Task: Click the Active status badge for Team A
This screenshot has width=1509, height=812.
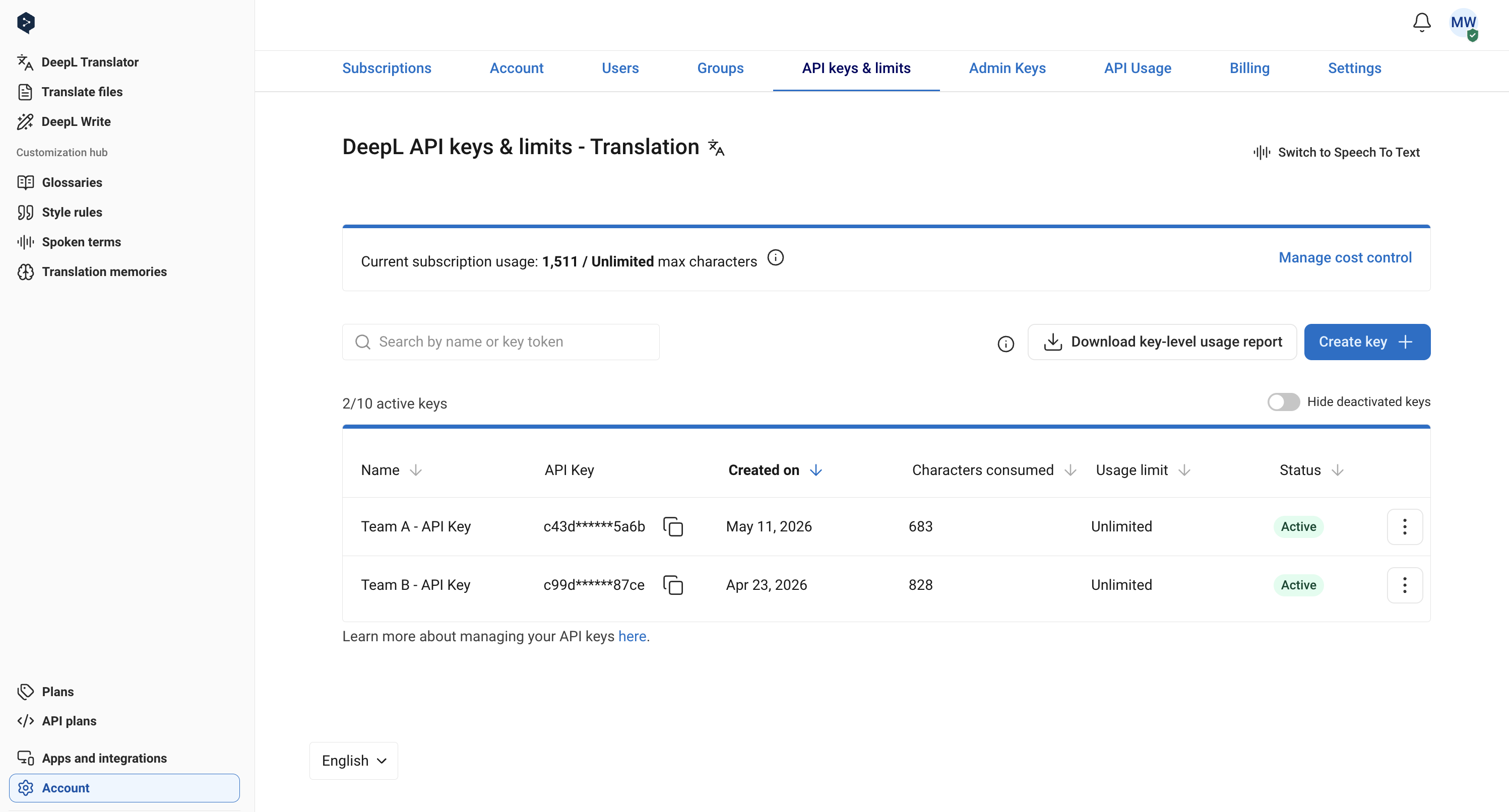Action: point(1298,526)
